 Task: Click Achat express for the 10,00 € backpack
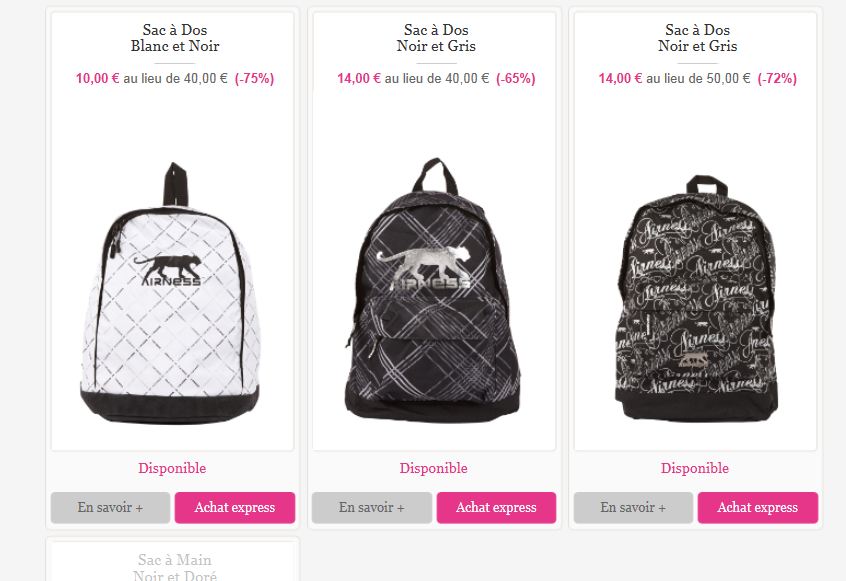click(235, 507)
